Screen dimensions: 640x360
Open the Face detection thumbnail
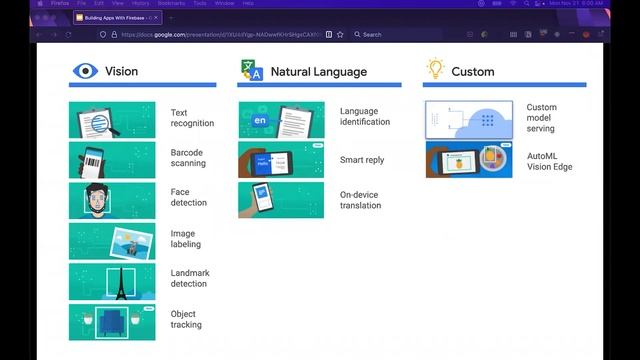(112, 200)
